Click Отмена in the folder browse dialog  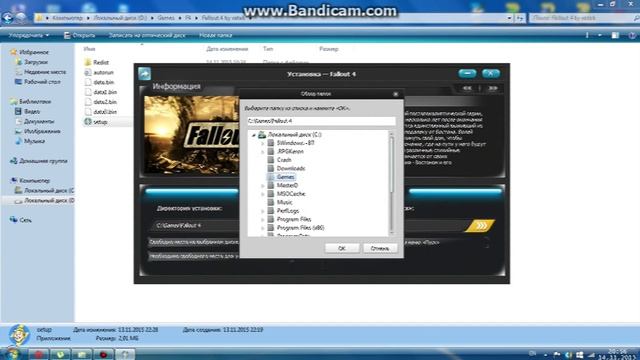380,248
